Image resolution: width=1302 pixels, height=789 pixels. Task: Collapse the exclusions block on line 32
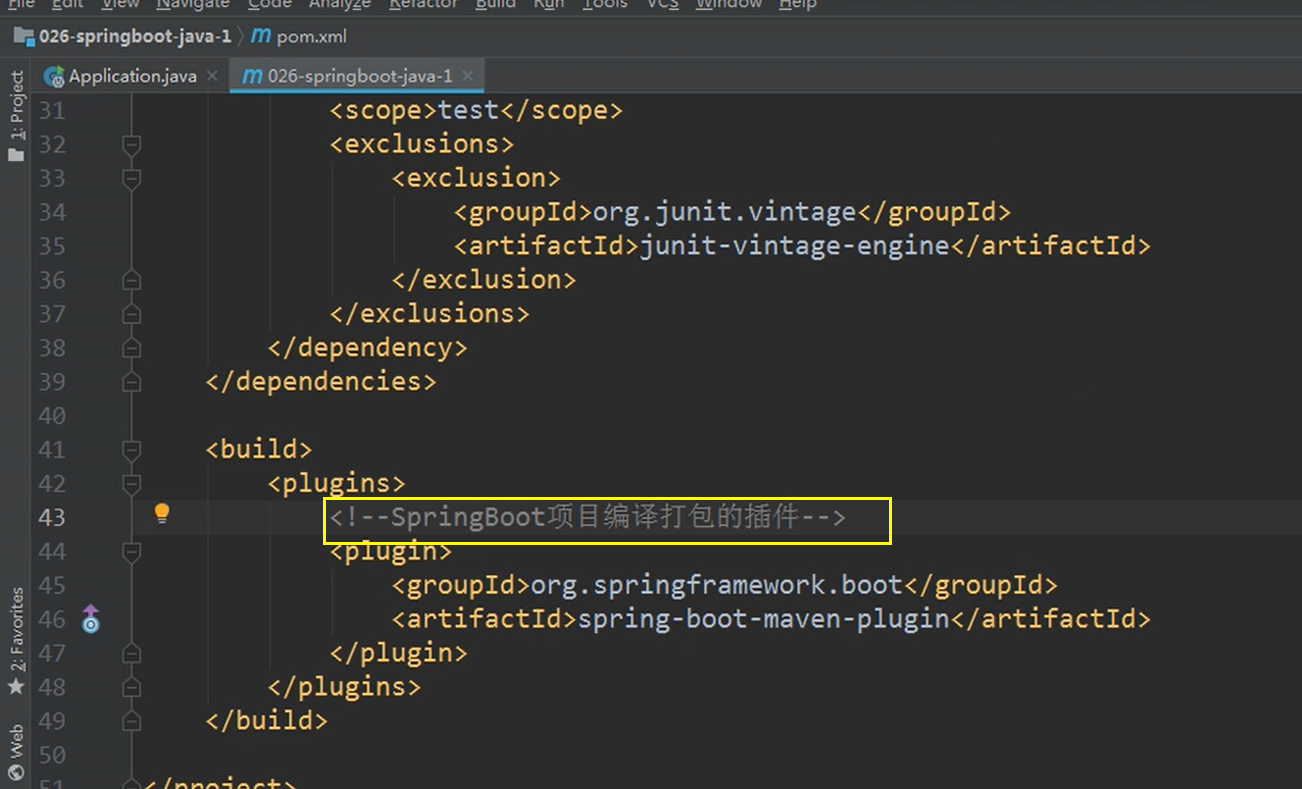131,145
